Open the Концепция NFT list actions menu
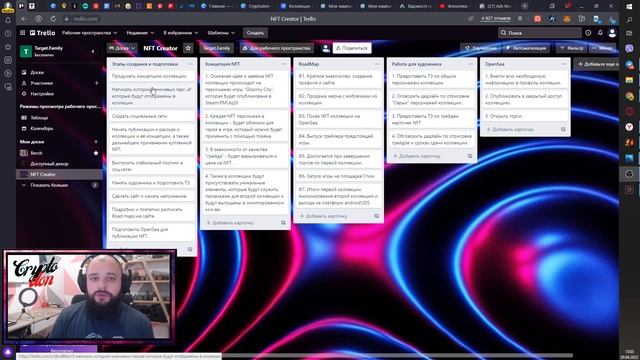The image size is (640, 360). 284,64
